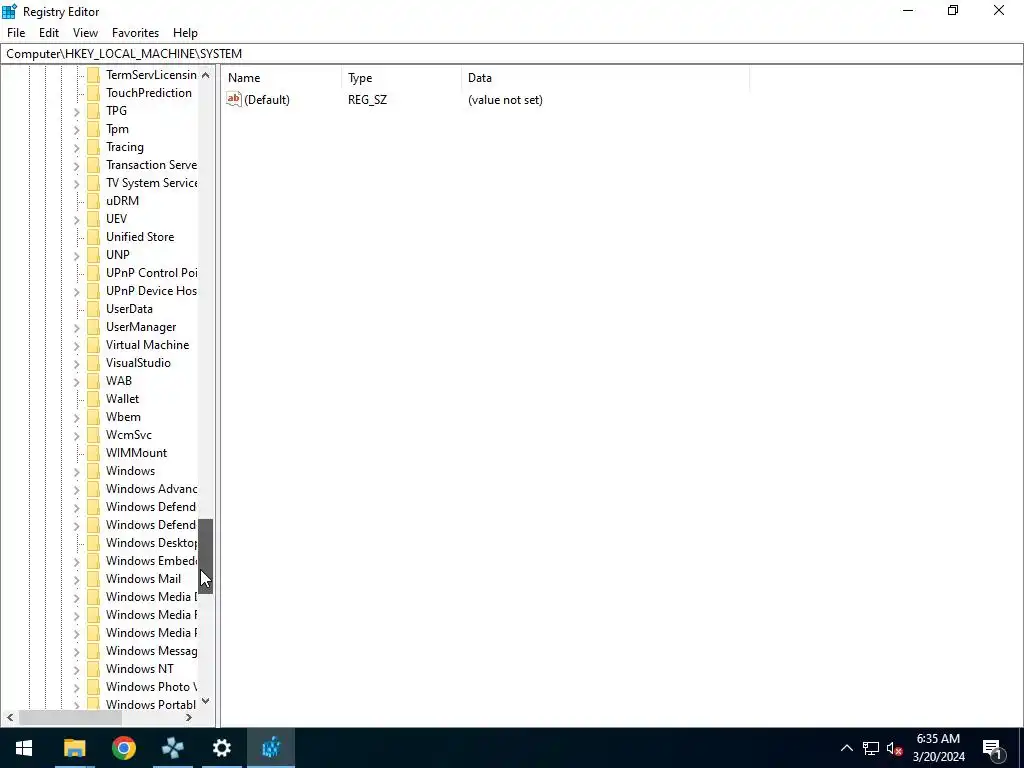Image resolution: width=1024 pixels, height=768 pixels.
Task: Select the Windows Portable key
Action: coord(151,705)
